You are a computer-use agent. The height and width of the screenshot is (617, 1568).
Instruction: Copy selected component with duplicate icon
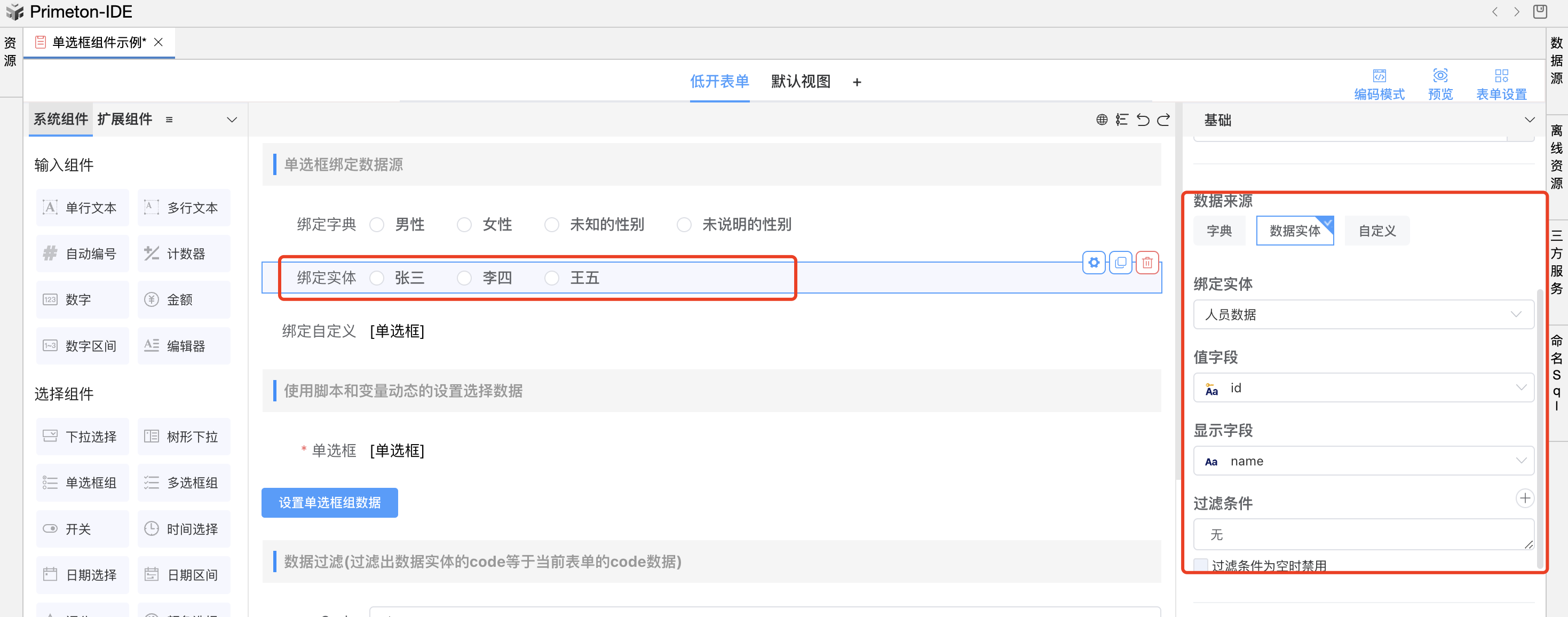(x=1120, y=263)
